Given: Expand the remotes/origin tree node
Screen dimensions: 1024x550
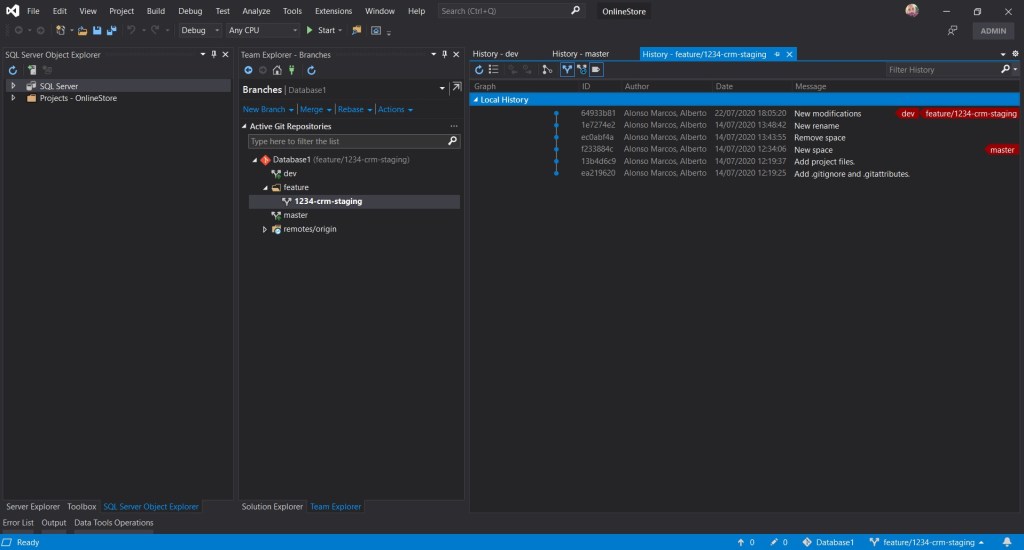Looking at the screenshot, I should 265,229.
